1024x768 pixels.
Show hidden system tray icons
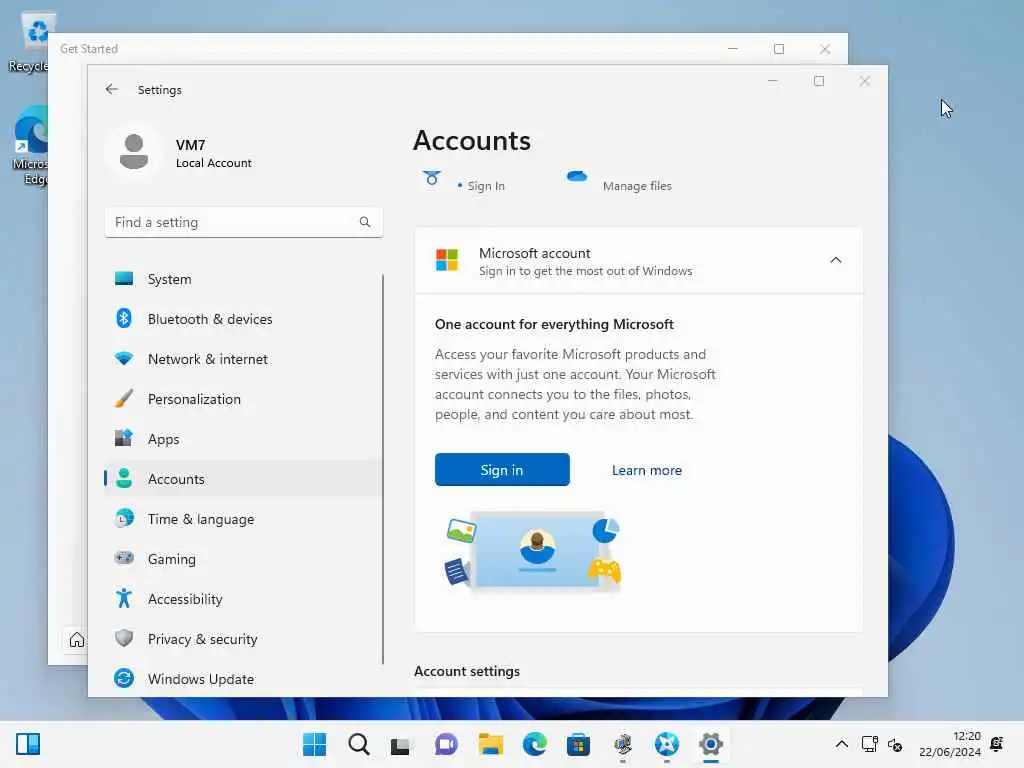(x=842, y=744)
